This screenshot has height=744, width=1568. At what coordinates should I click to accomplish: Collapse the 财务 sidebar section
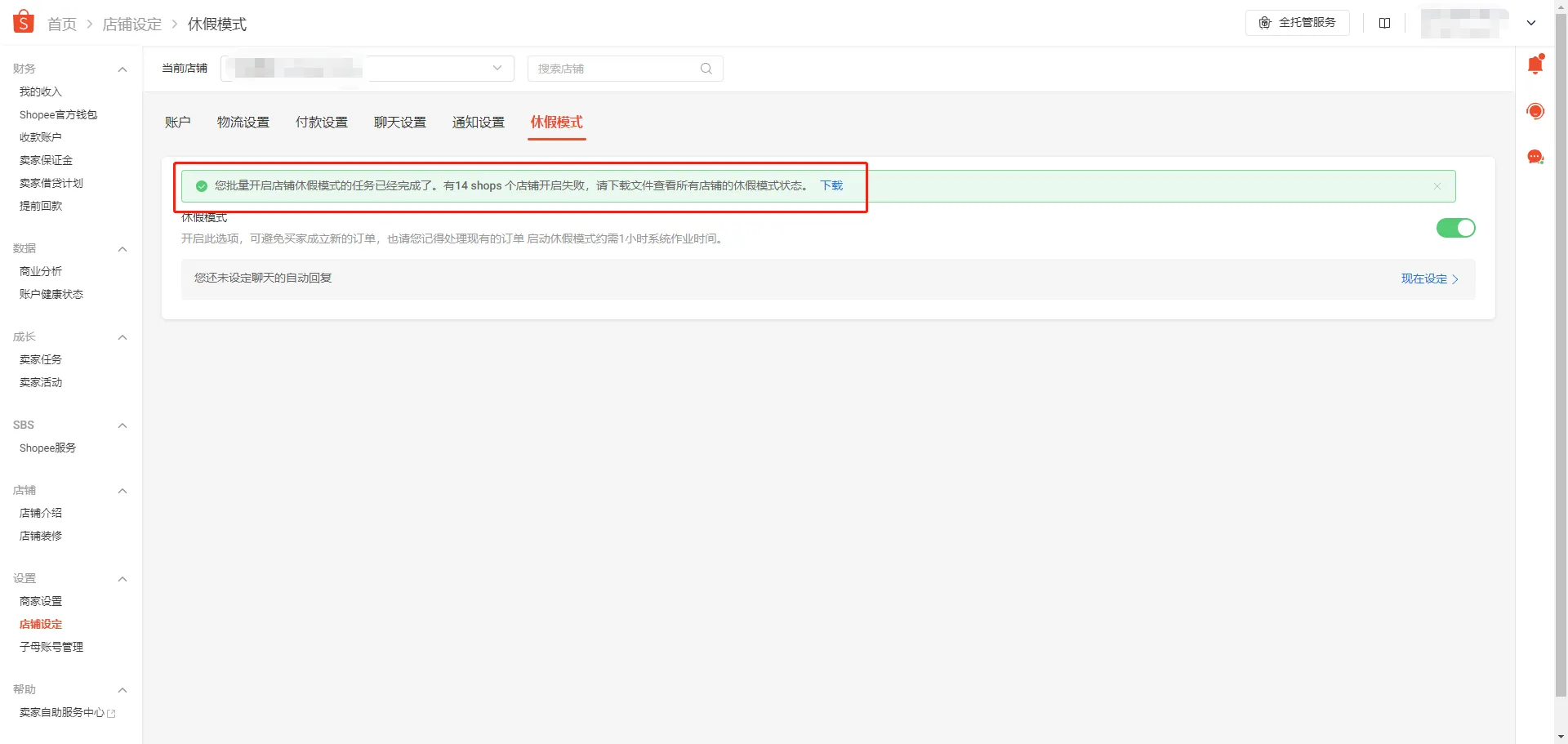click(122, 69)
